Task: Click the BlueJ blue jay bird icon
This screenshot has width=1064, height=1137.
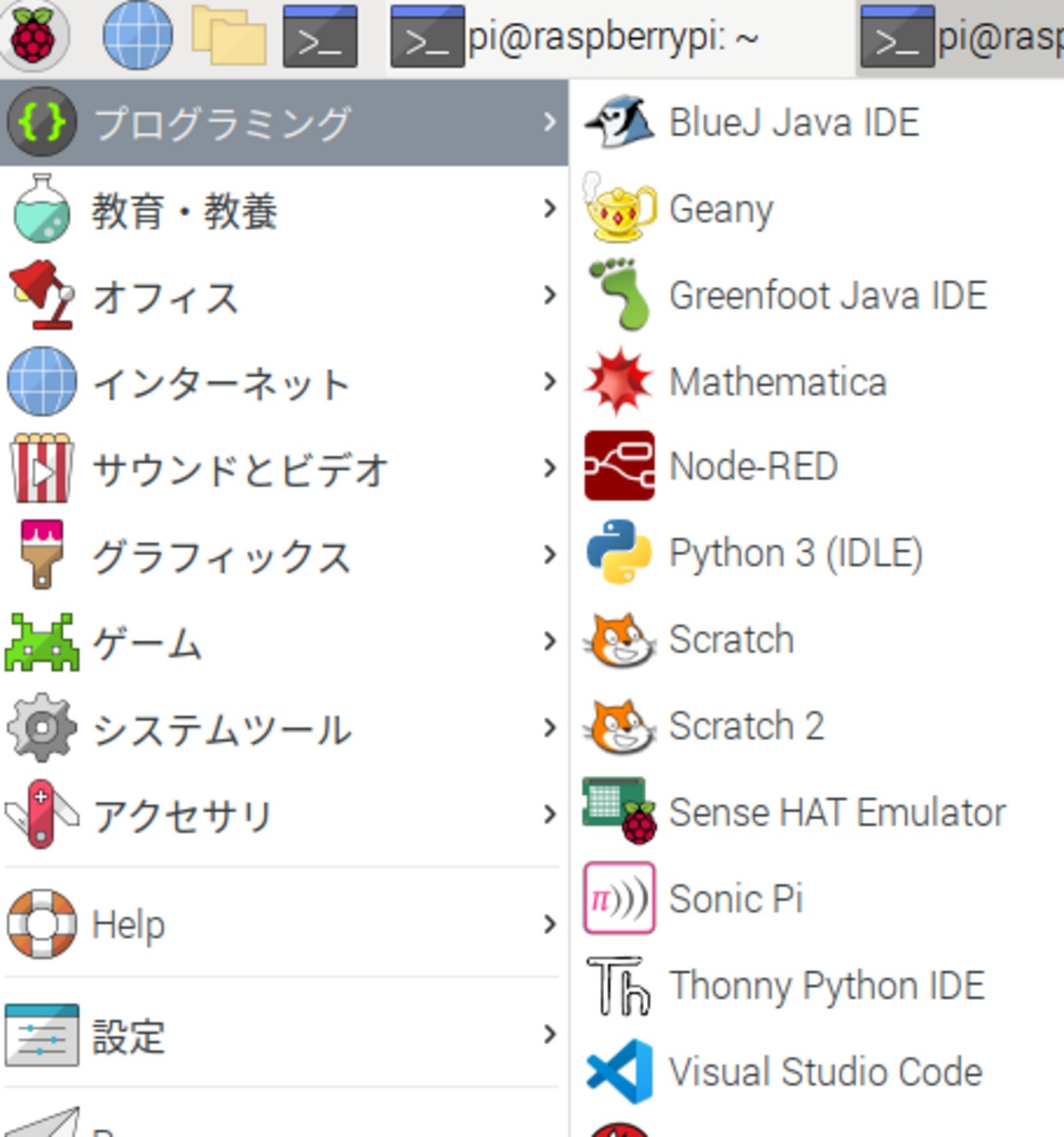Action: (x=620, y=123)
